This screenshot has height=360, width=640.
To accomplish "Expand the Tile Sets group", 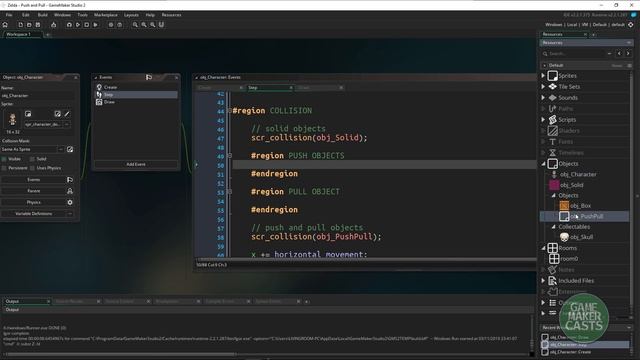I will pos(543,87).
